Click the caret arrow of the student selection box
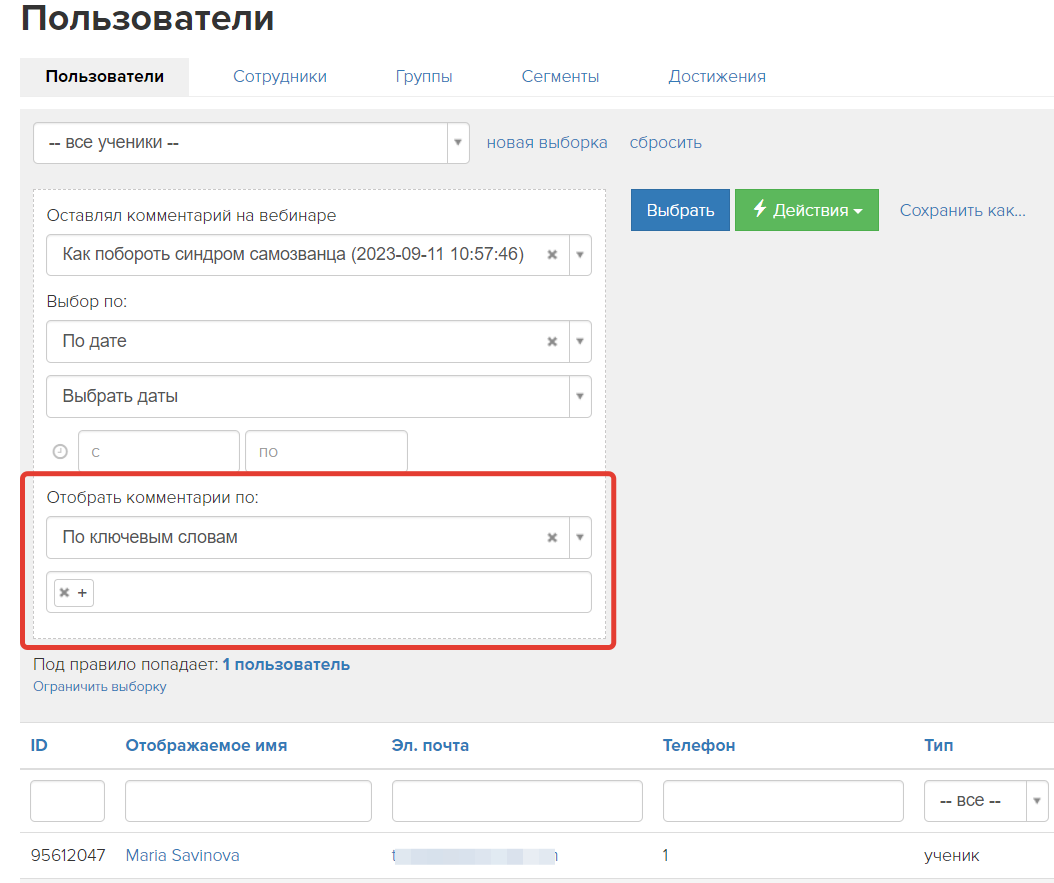Image resolution: width=1054 pixels, height=883 pixels. [458, 142]
